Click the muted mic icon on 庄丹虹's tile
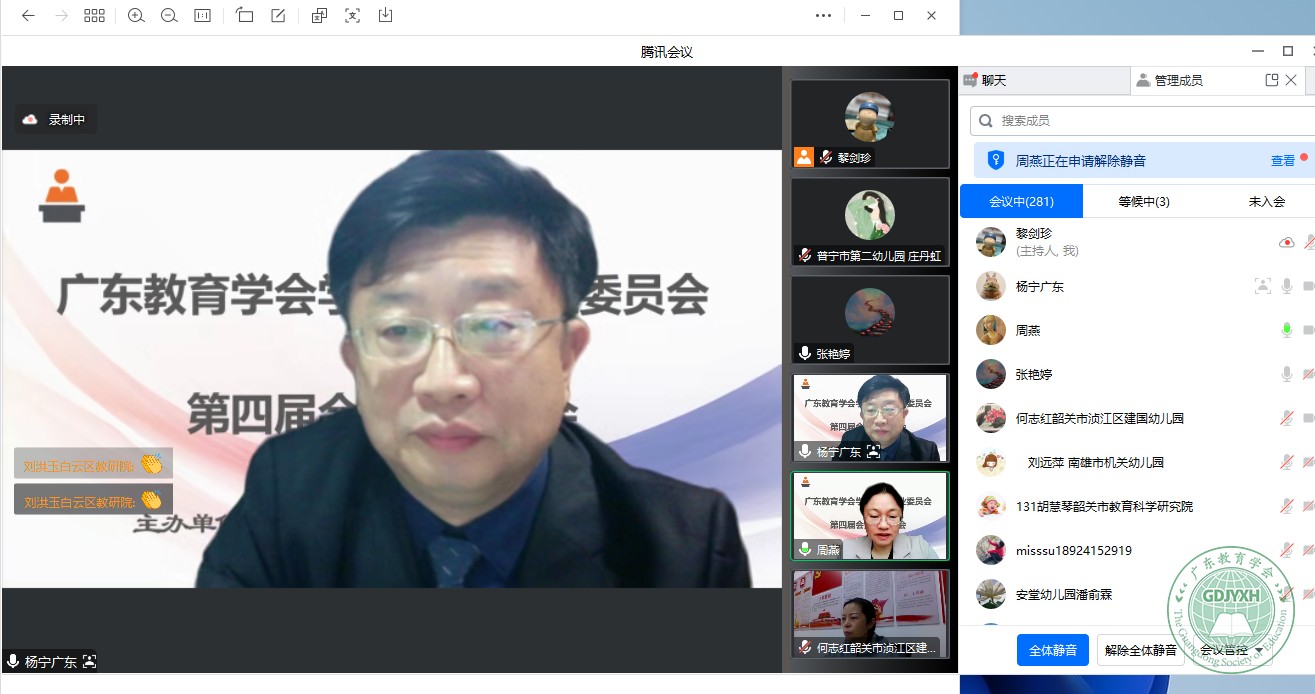Viewport: 1315px width, 694px height. [805, 255]
